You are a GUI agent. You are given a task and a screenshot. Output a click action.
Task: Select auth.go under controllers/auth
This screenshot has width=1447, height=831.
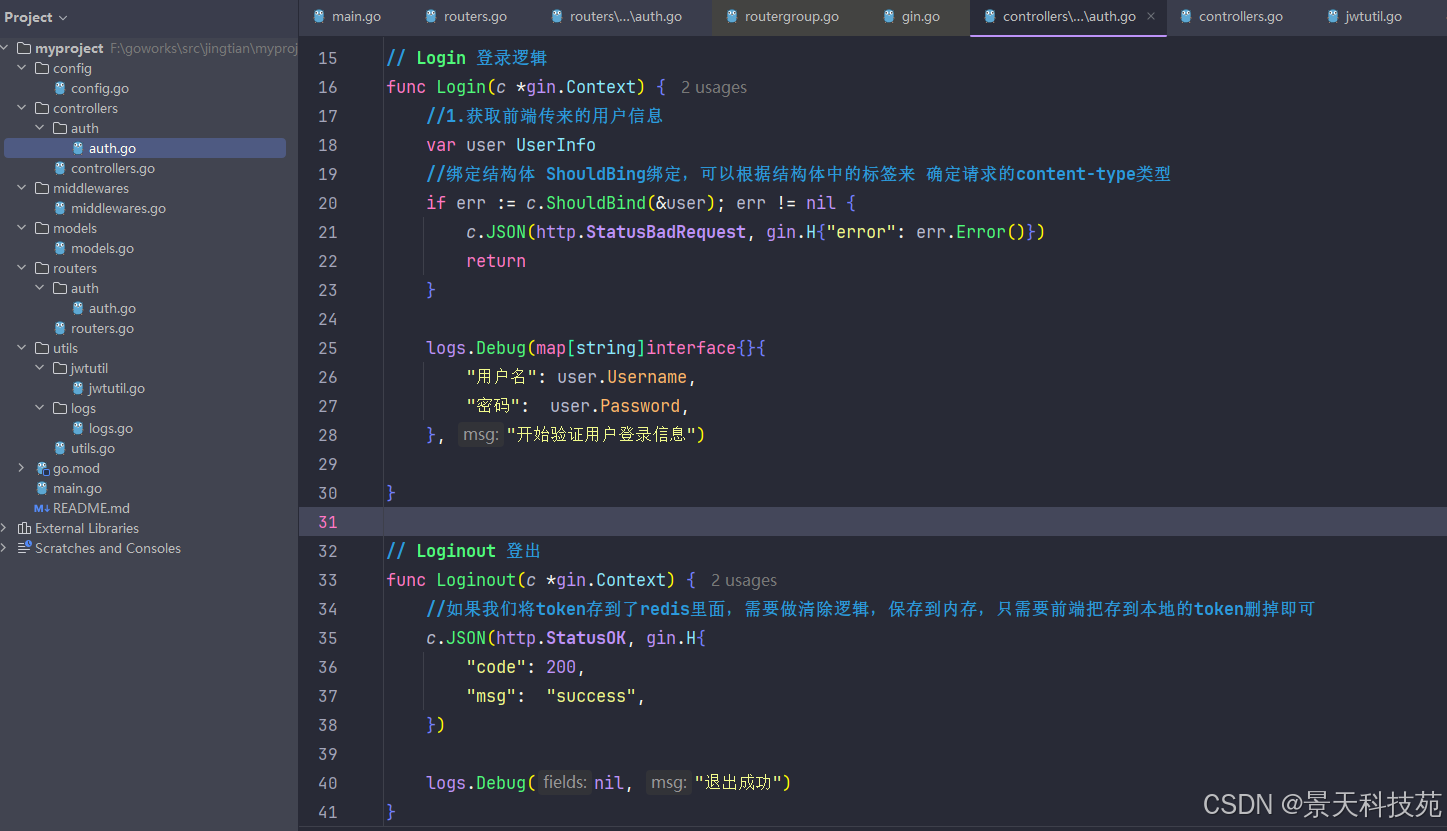coord(112,148)
